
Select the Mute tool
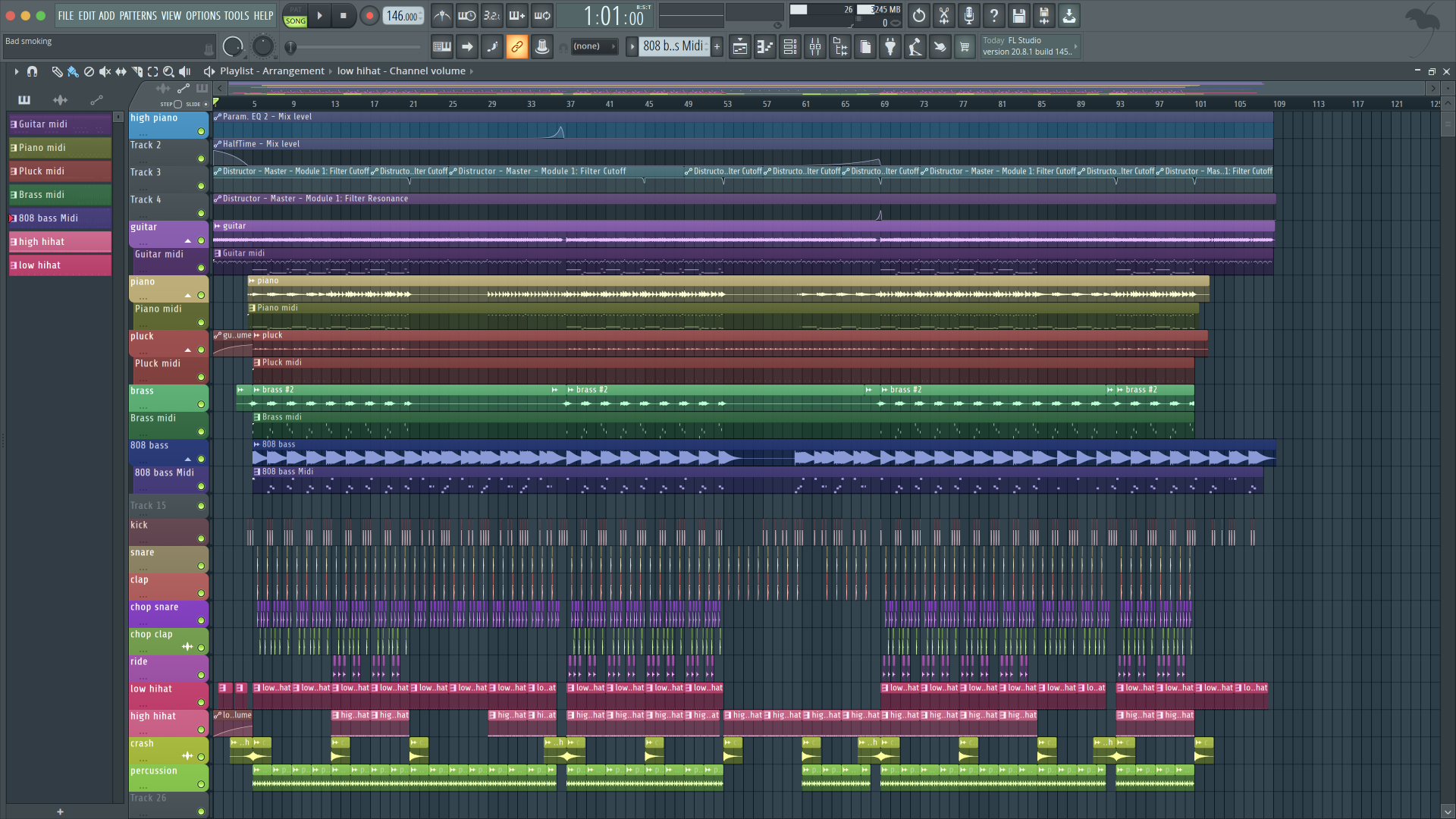(x=105, y=71)
